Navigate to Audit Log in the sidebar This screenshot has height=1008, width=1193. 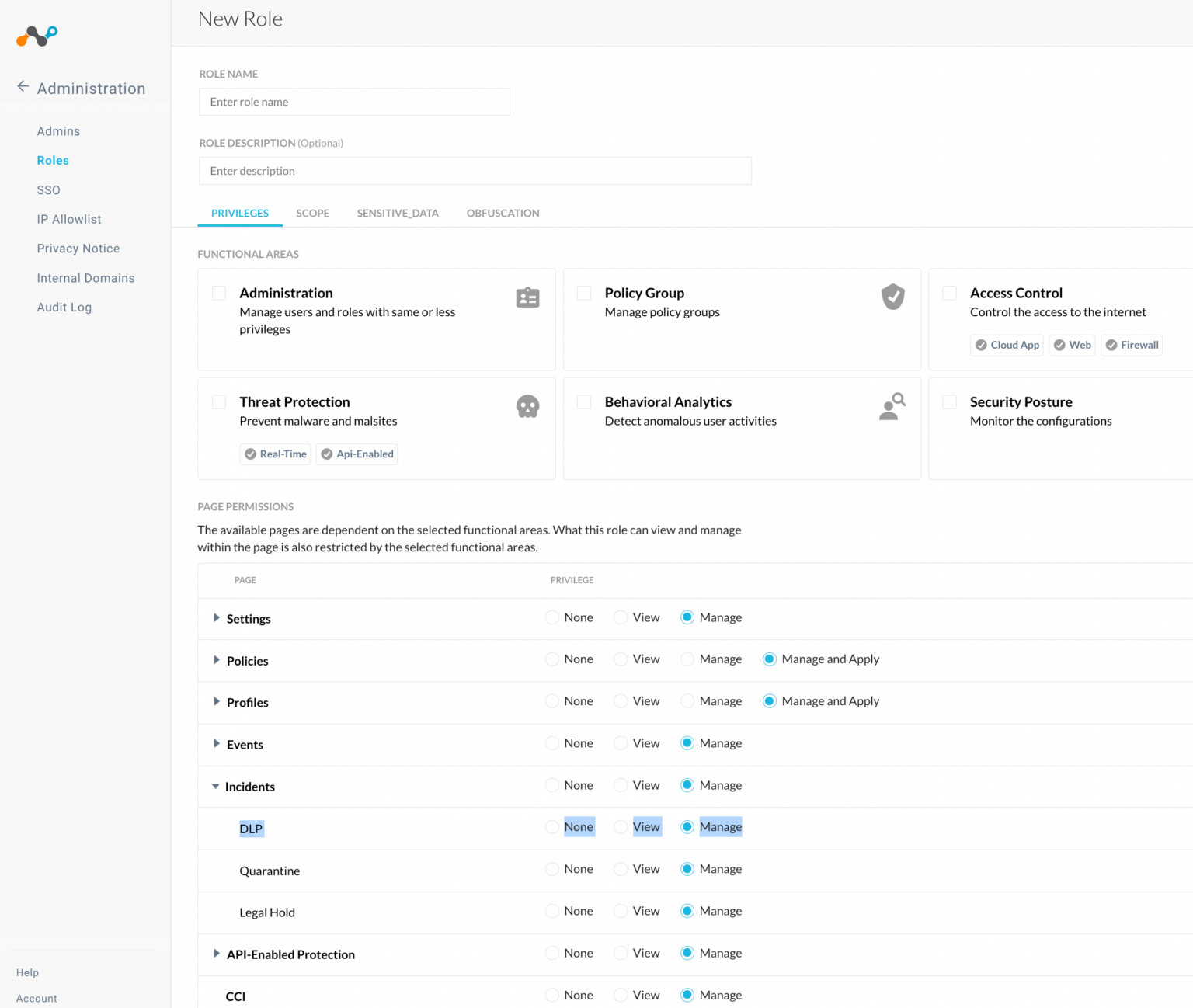point(64,307)
